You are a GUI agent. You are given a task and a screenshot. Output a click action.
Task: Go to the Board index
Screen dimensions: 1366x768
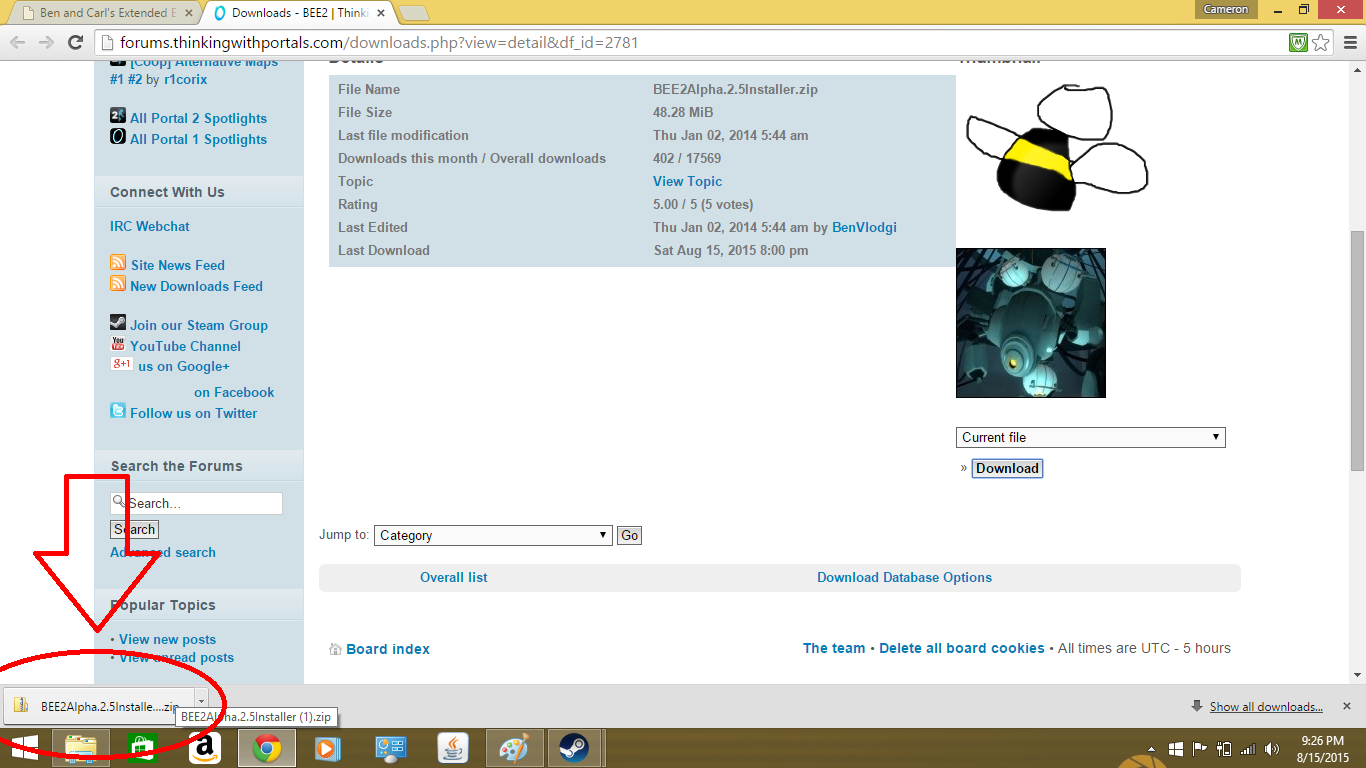point(388,649)
